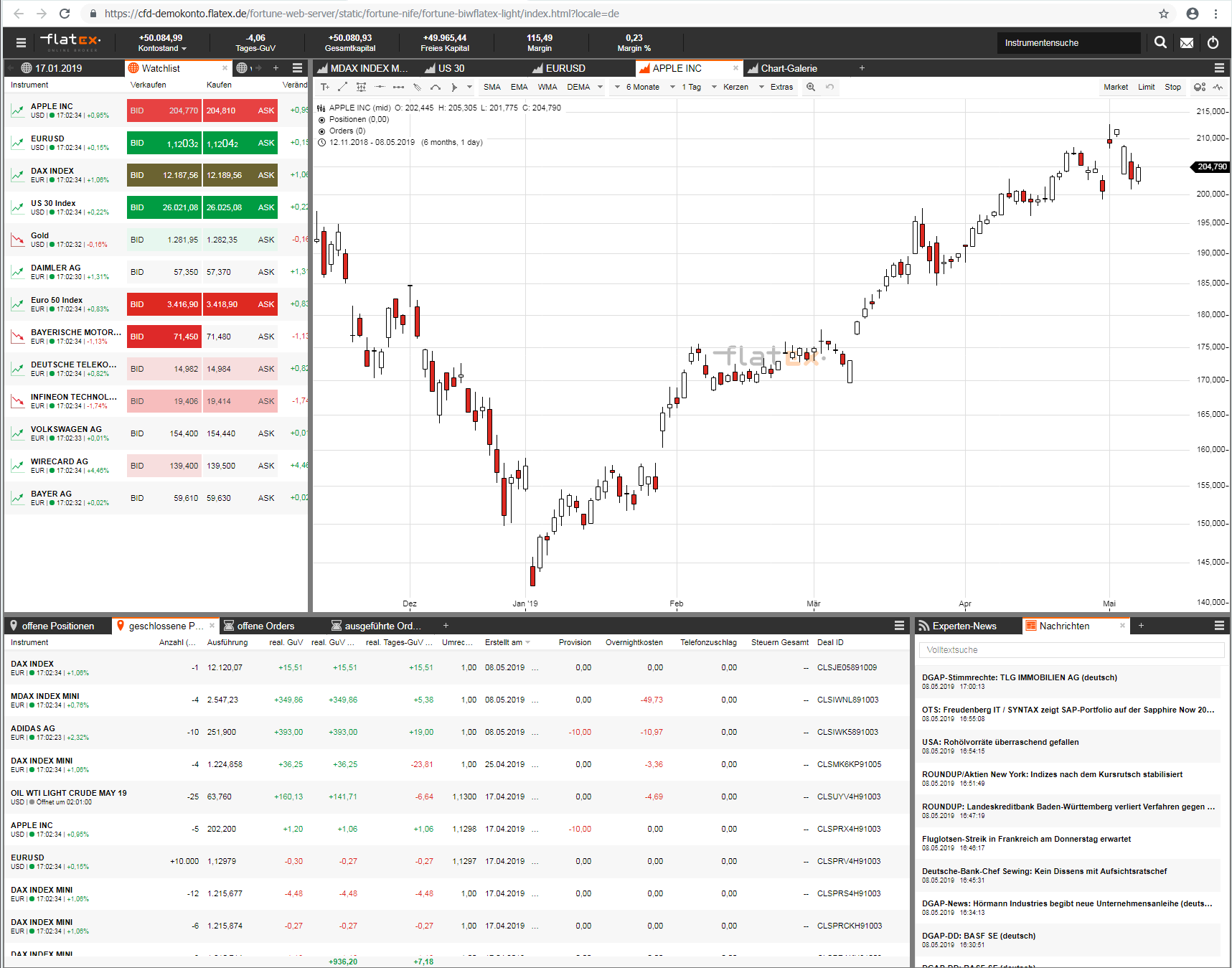The image size is (1232, 968).
Task: Open the positions panel hamburger menu
Action: (x=899, y=626)
